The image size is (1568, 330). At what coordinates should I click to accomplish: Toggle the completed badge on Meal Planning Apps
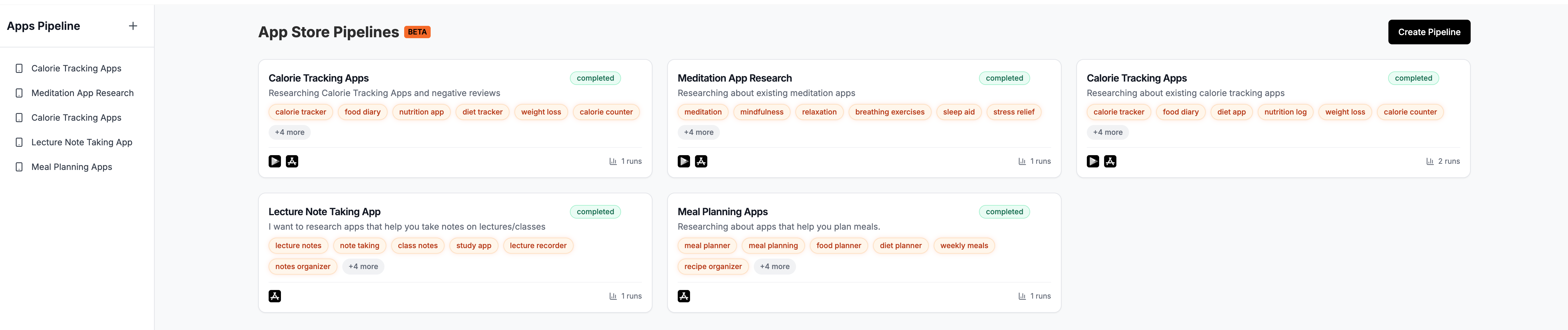tap(1004, 211)
